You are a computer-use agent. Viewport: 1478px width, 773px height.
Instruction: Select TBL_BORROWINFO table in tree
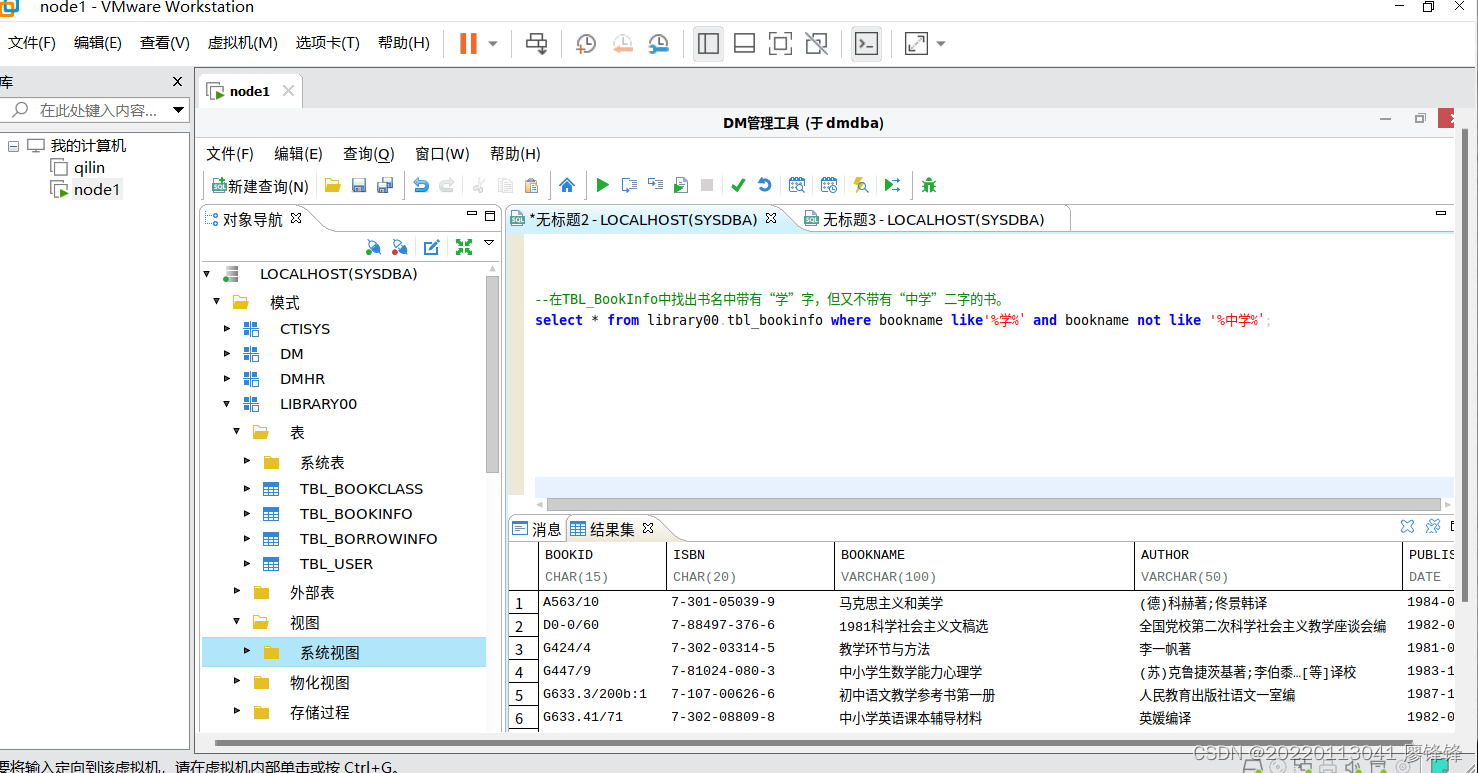click(x=368, y=539)
